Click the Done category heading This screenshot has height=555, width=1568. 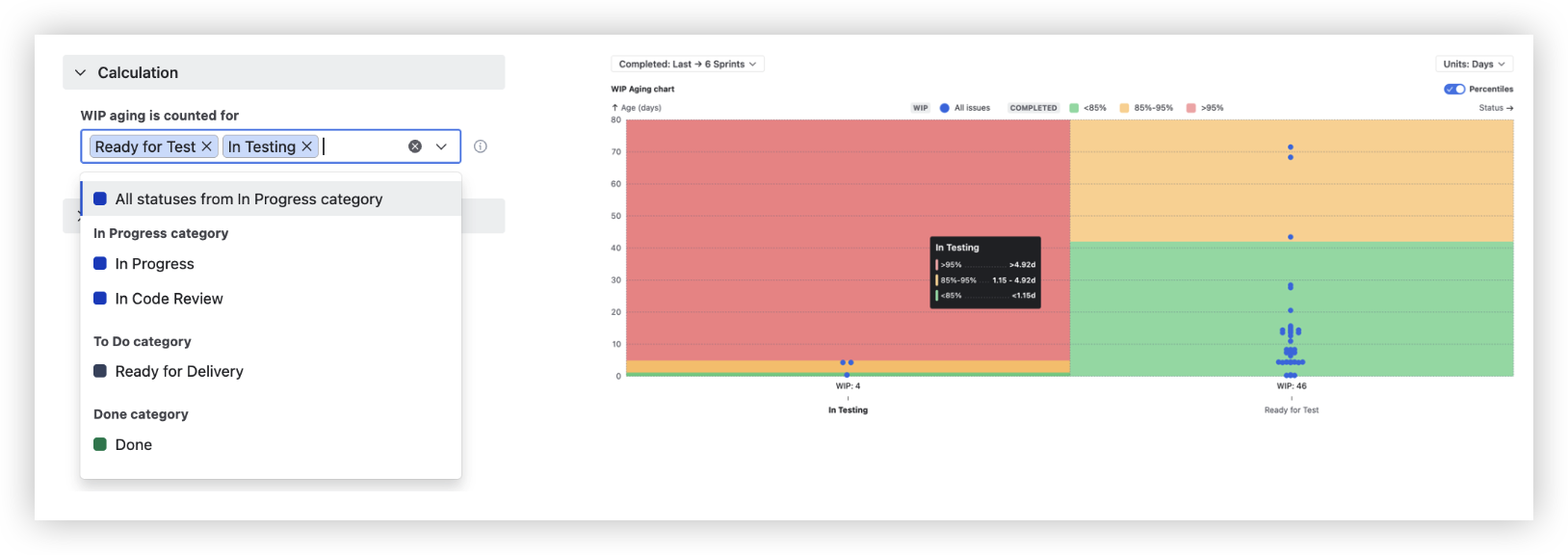[x=141, y=414]
